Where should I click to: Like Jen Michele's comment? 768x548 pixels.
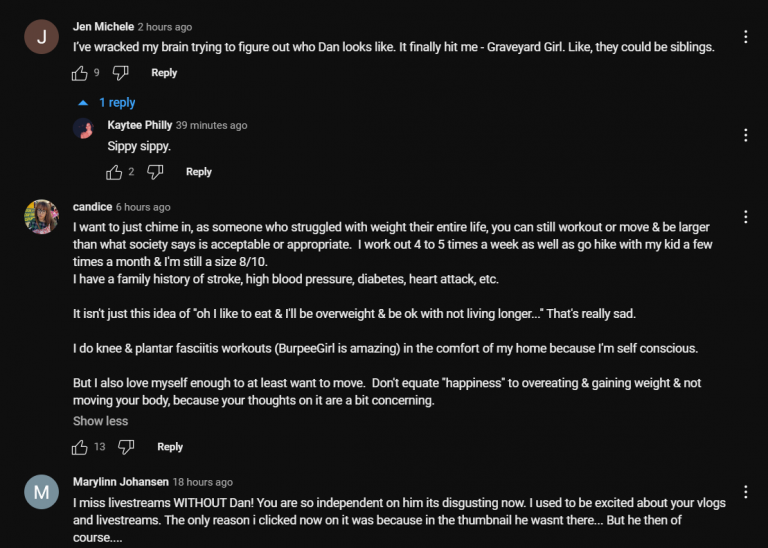(79, 73)
